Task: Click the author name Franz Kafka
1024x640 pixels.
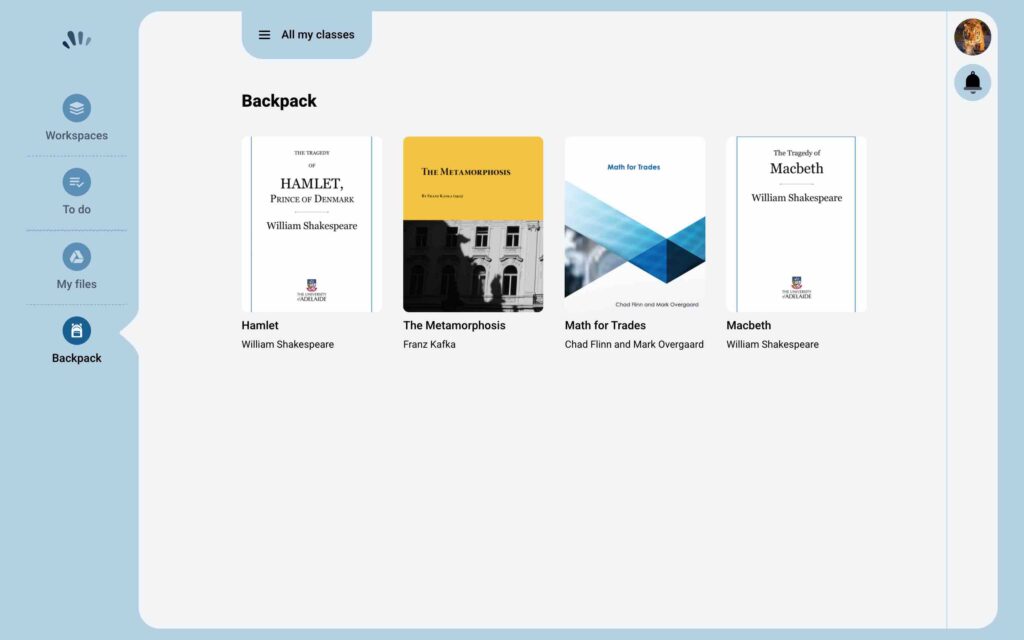Action: [x=430, y=344]
